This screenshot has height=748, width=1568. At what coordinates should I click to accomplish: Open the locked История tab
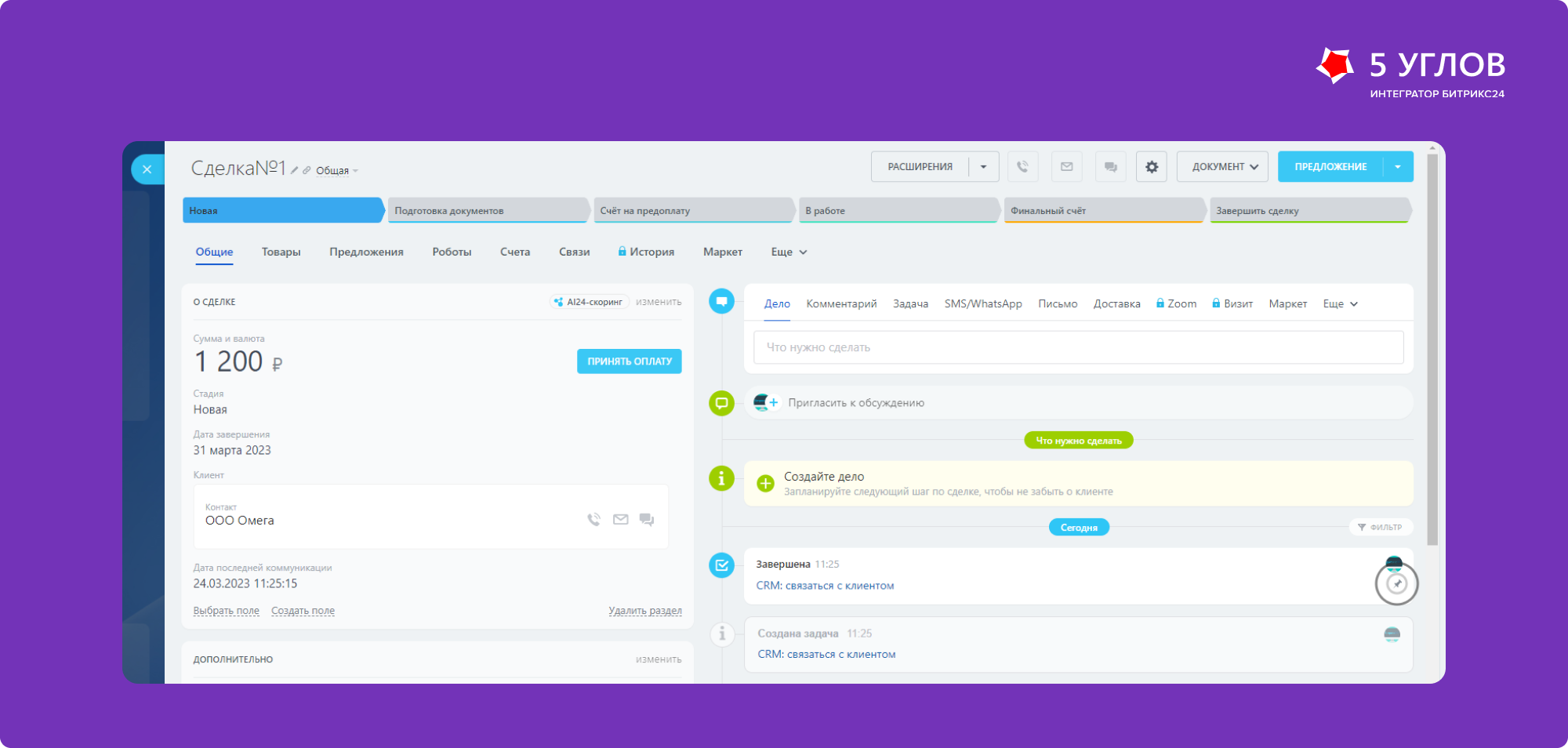[646, 252]
